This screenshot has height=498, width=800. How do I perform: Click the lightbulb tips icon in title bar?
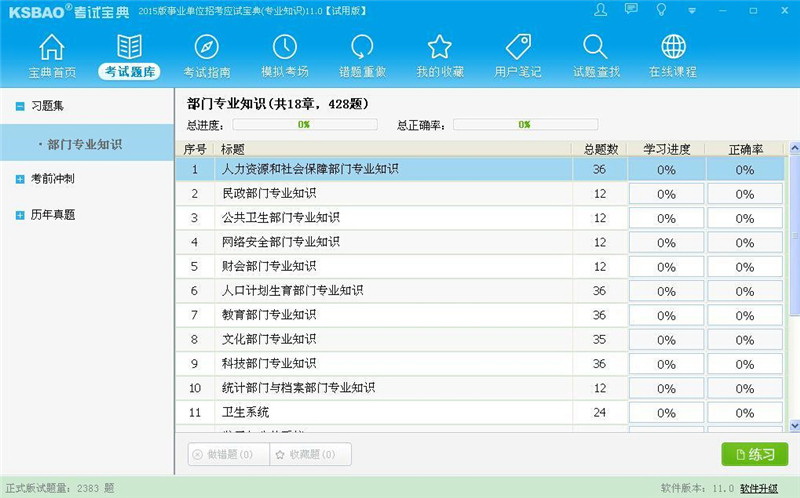point(661,10)
